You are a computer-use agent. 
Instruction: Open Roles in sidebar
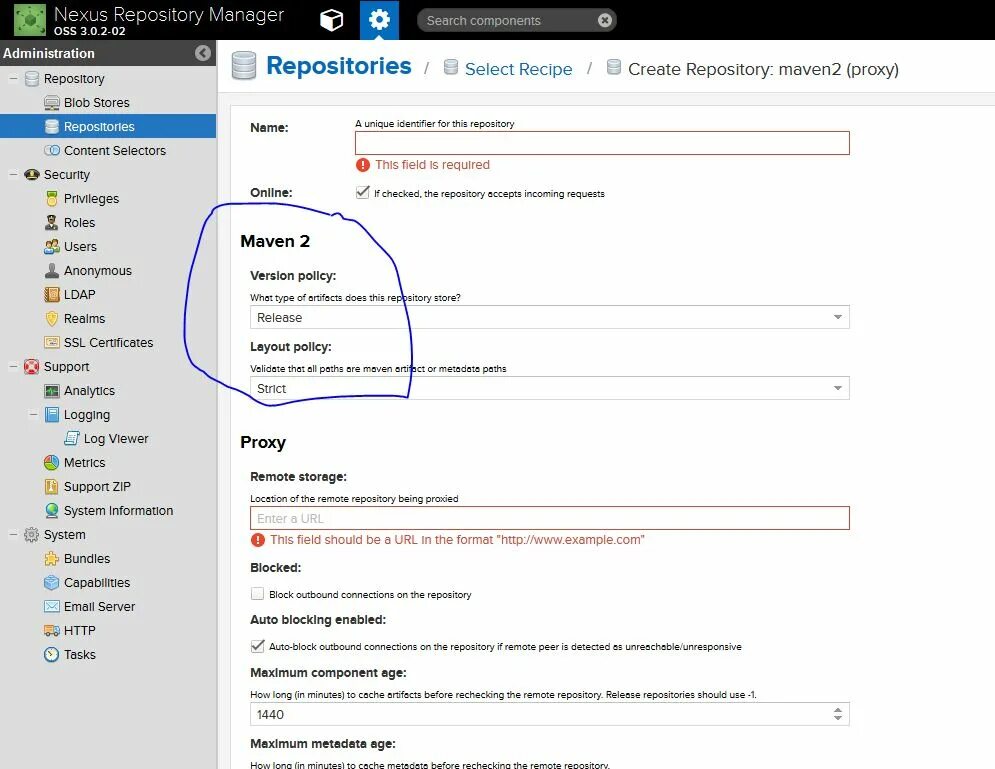click(79, 223)
